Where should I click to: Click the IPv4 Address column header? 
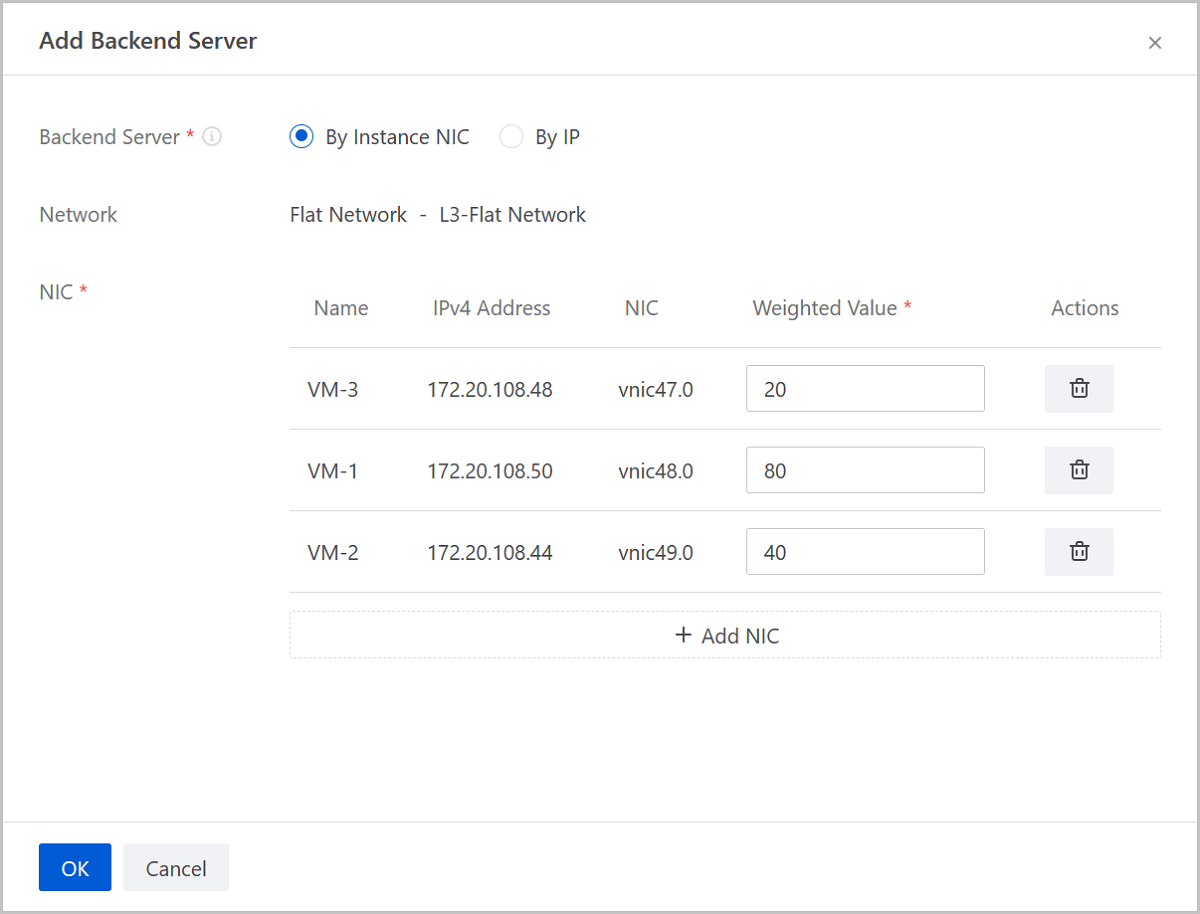coord(491,308)
